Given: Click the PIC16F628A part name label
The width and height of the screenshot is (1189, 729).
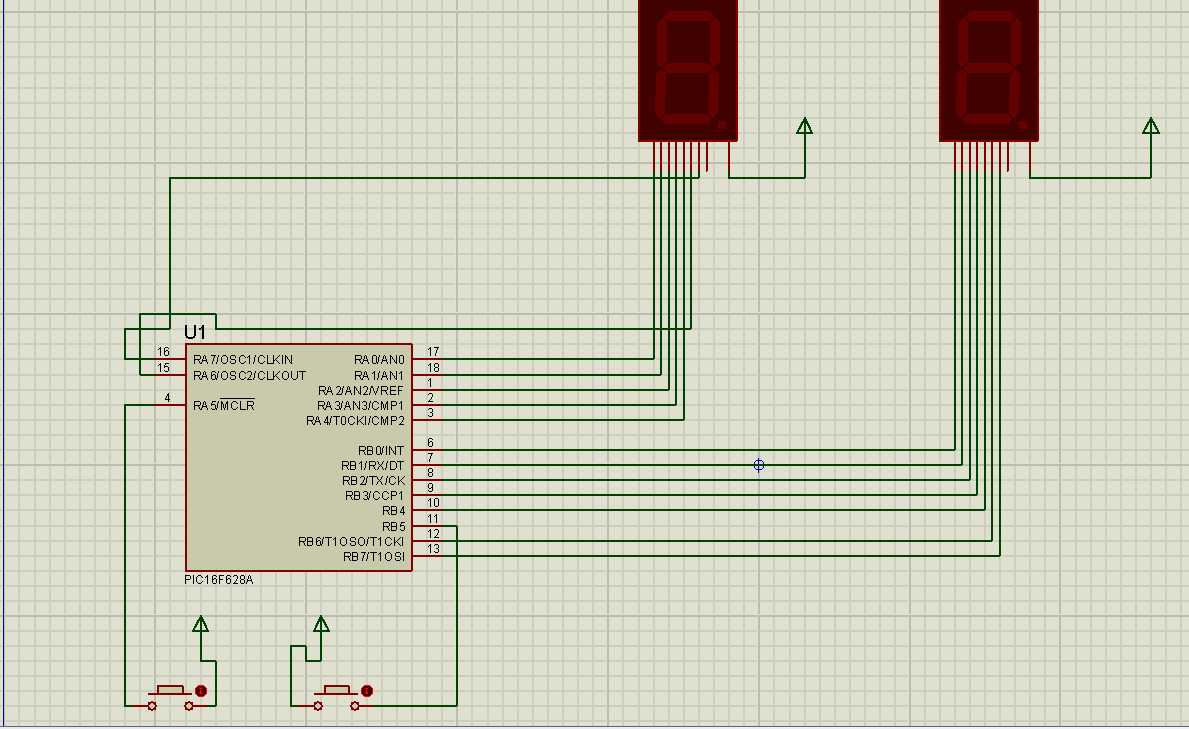Looking at the screenshot, I should [x=218, y=580].
